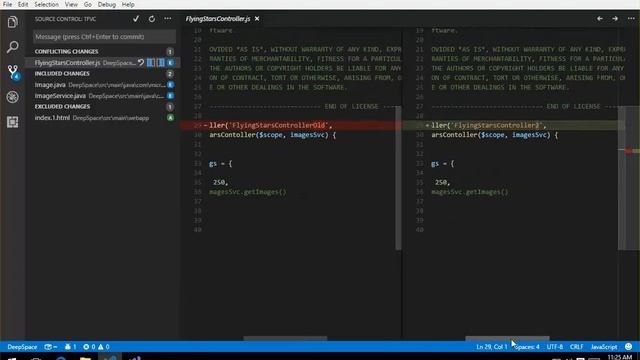Refresh the source control changes

coord(151,19)
